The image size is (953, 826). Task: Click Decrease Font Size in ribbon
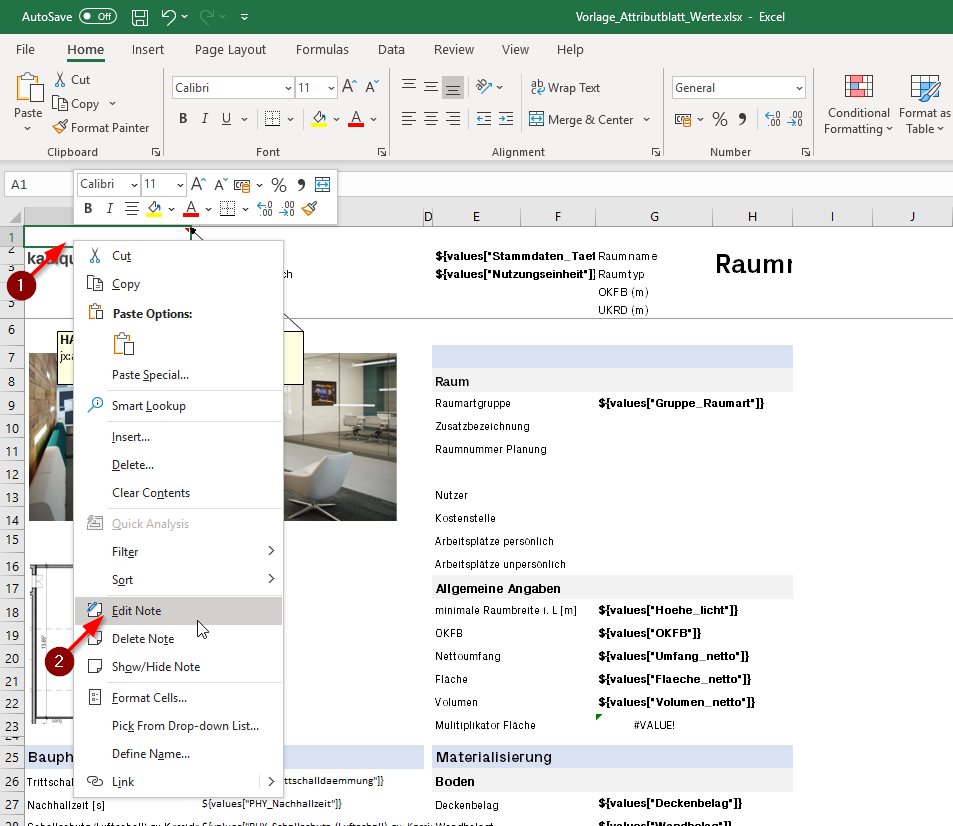[x=371, y=87]
